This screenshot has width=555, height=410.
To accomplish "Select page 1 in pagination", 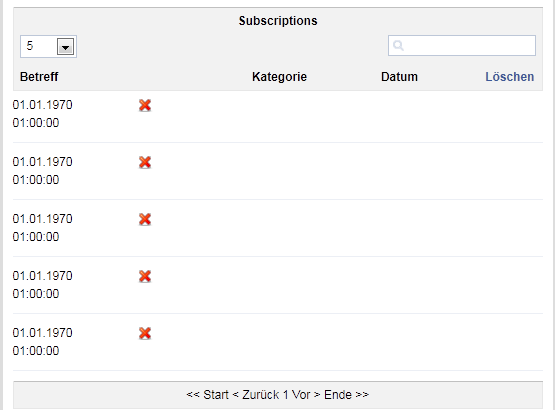I will tap(285, 394).
